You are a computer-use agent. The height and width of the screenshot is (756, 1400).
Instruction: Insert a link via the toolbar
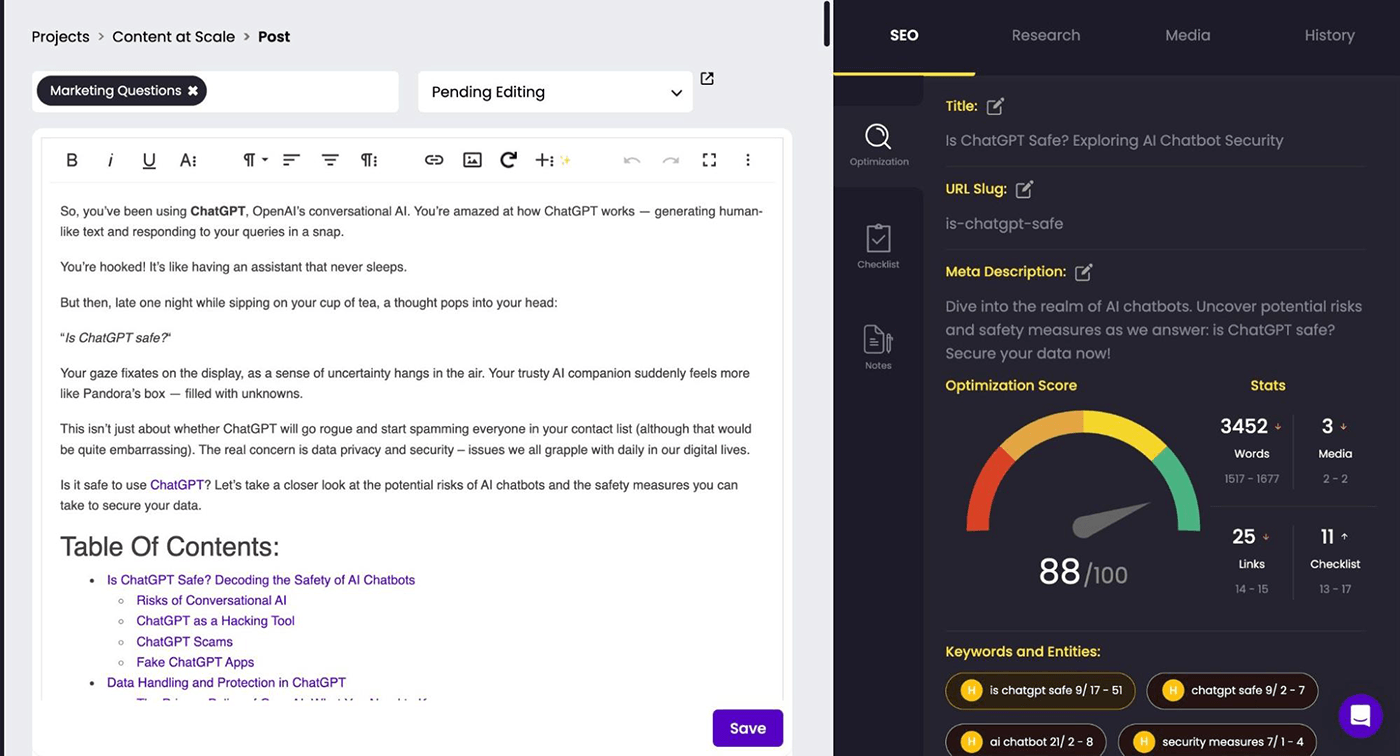point(434,160)
